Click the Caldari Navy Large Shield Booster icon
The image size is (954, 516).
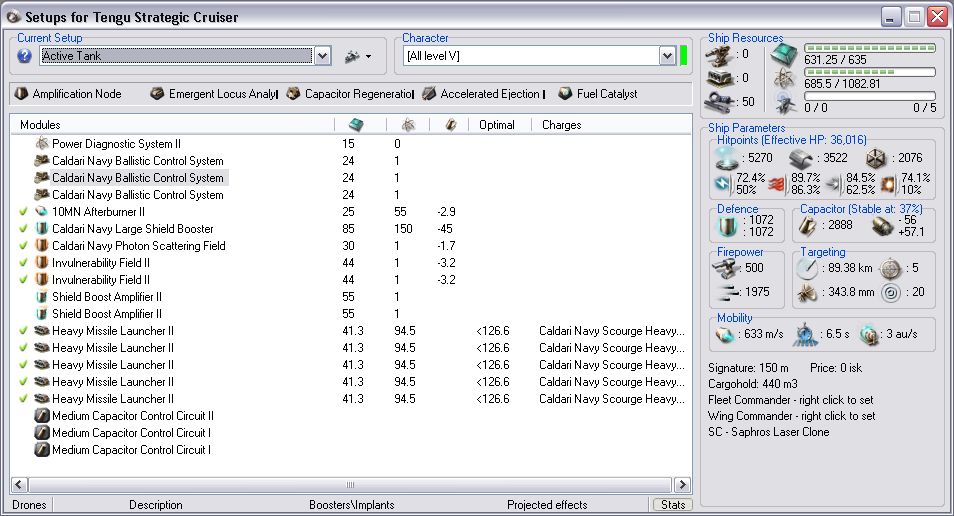[x=42, y=229]
